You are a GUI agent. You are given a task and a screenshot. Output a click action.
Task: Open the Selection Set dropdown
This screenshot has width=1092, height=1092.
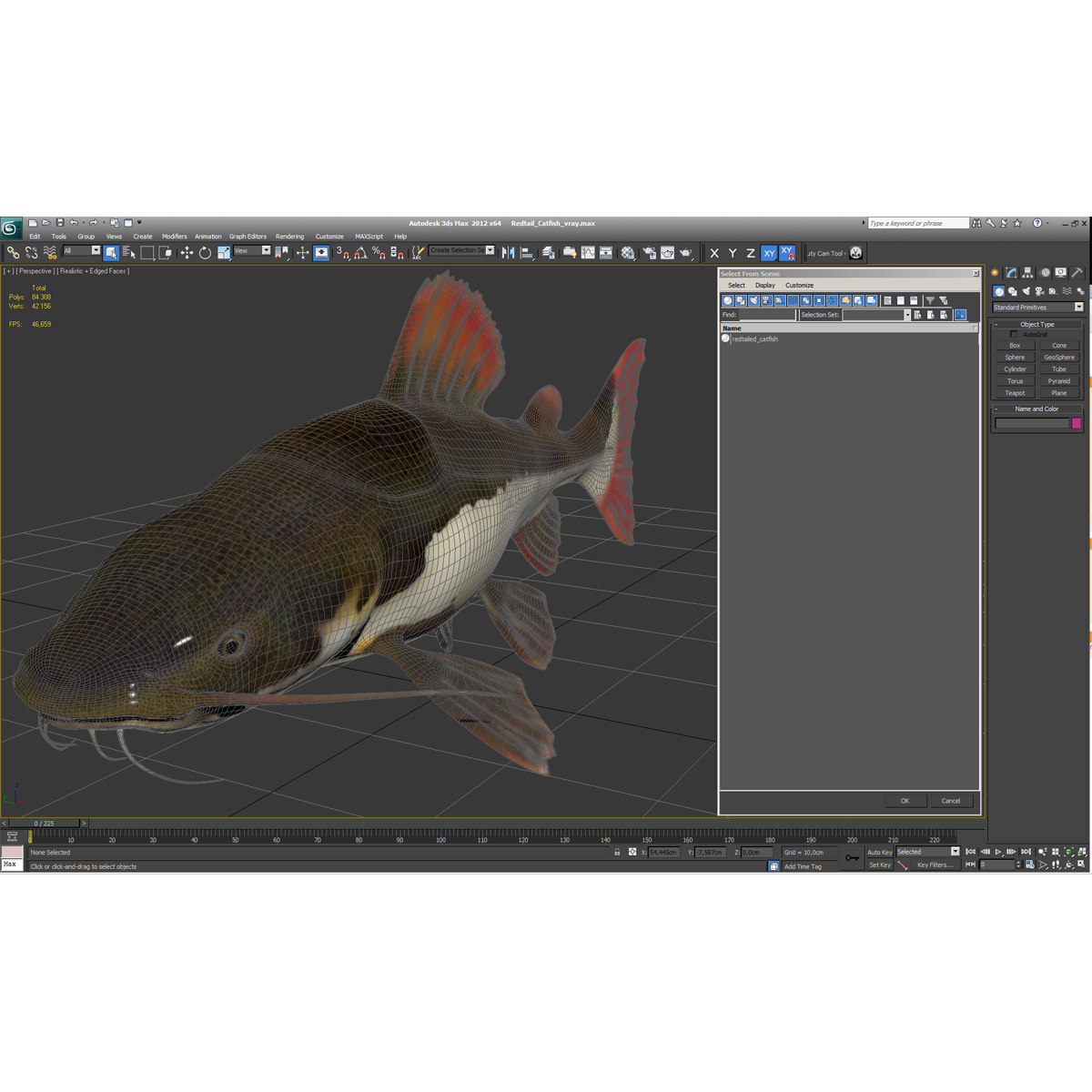[x=906, y=314]
